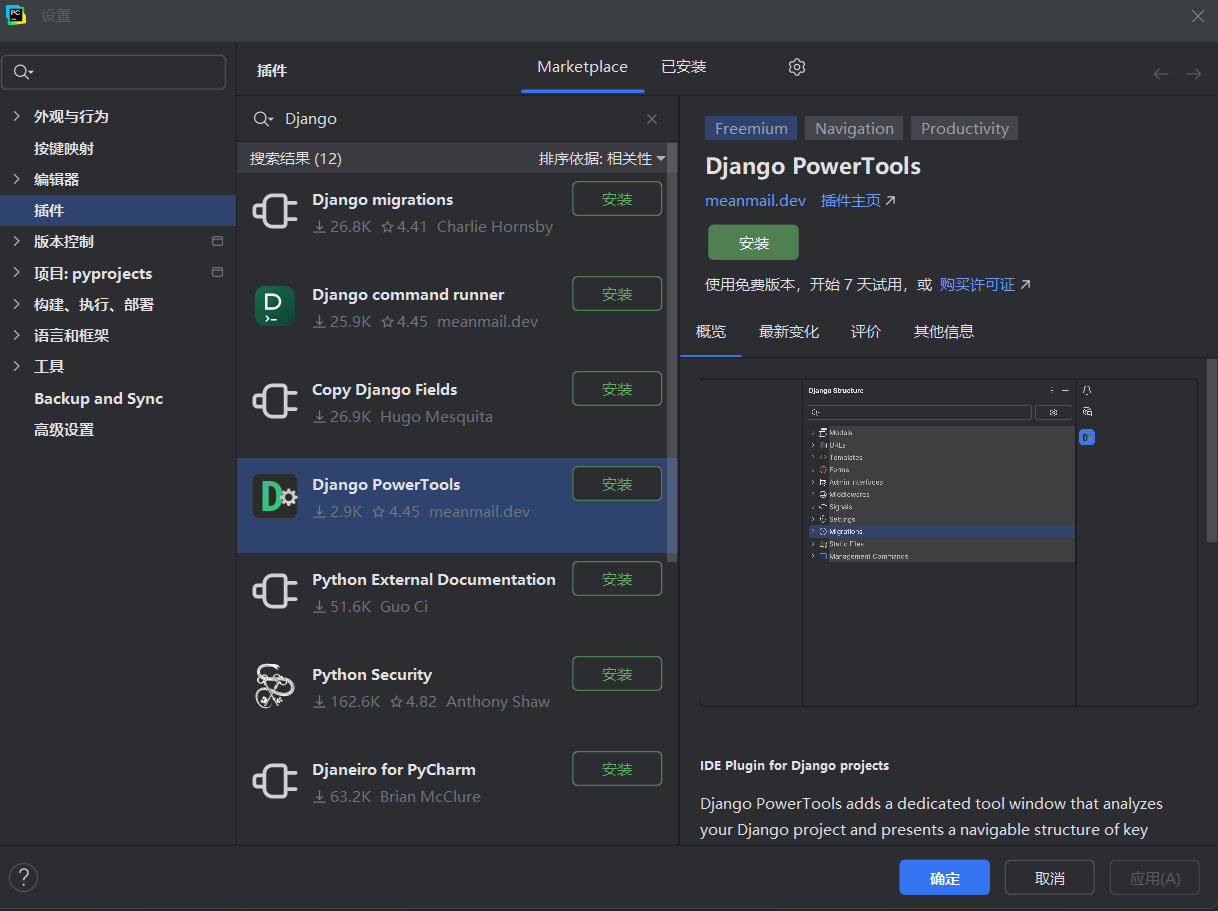Focus the settings search field

tap(114, 72)
